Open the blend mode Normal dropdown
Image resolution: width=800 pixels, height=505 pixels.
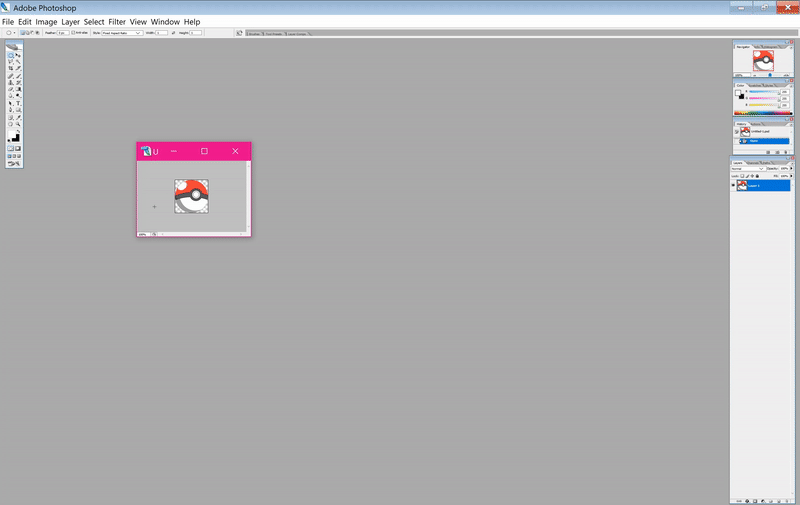(x=747, y=169)
